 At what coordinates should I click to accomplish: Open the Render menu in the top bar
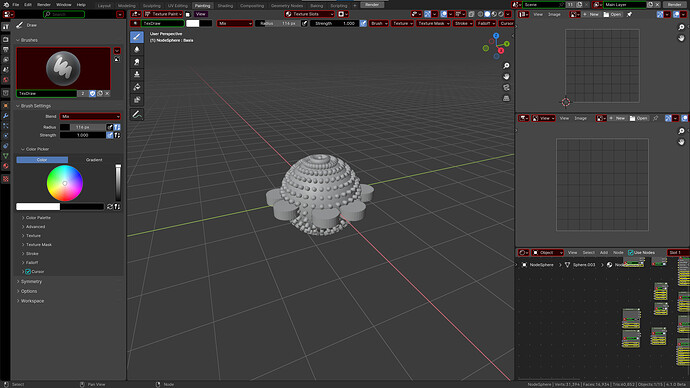(44, 5)
